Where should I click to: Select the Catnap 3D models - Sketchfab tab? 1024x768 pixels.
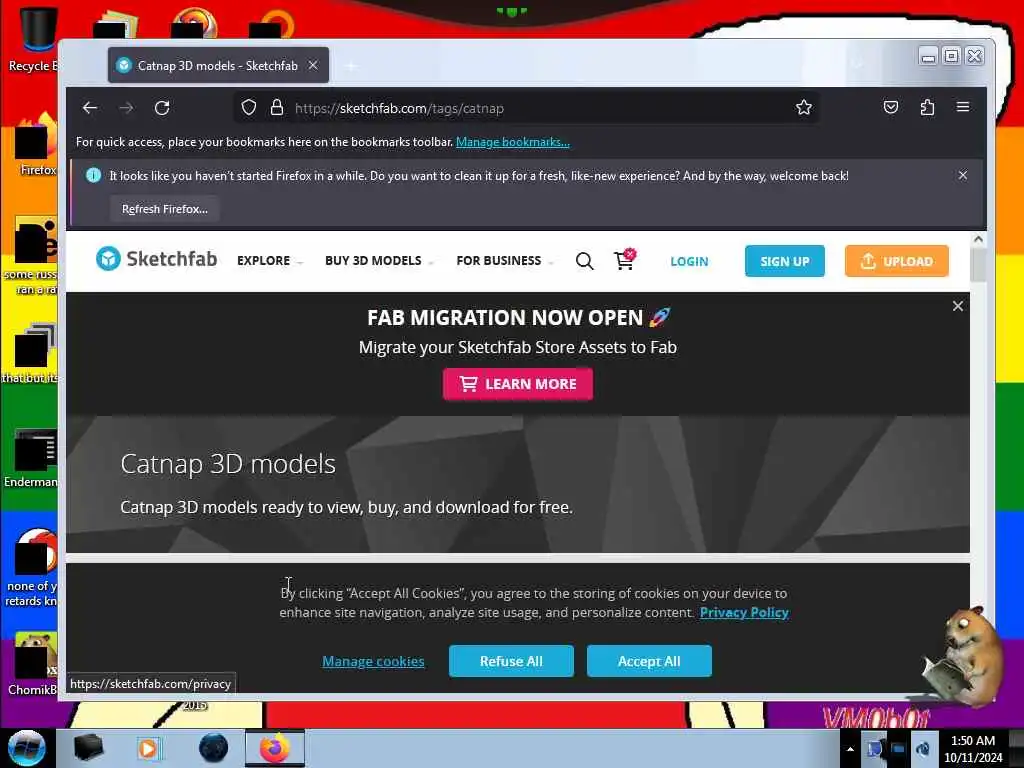point(218,65)
